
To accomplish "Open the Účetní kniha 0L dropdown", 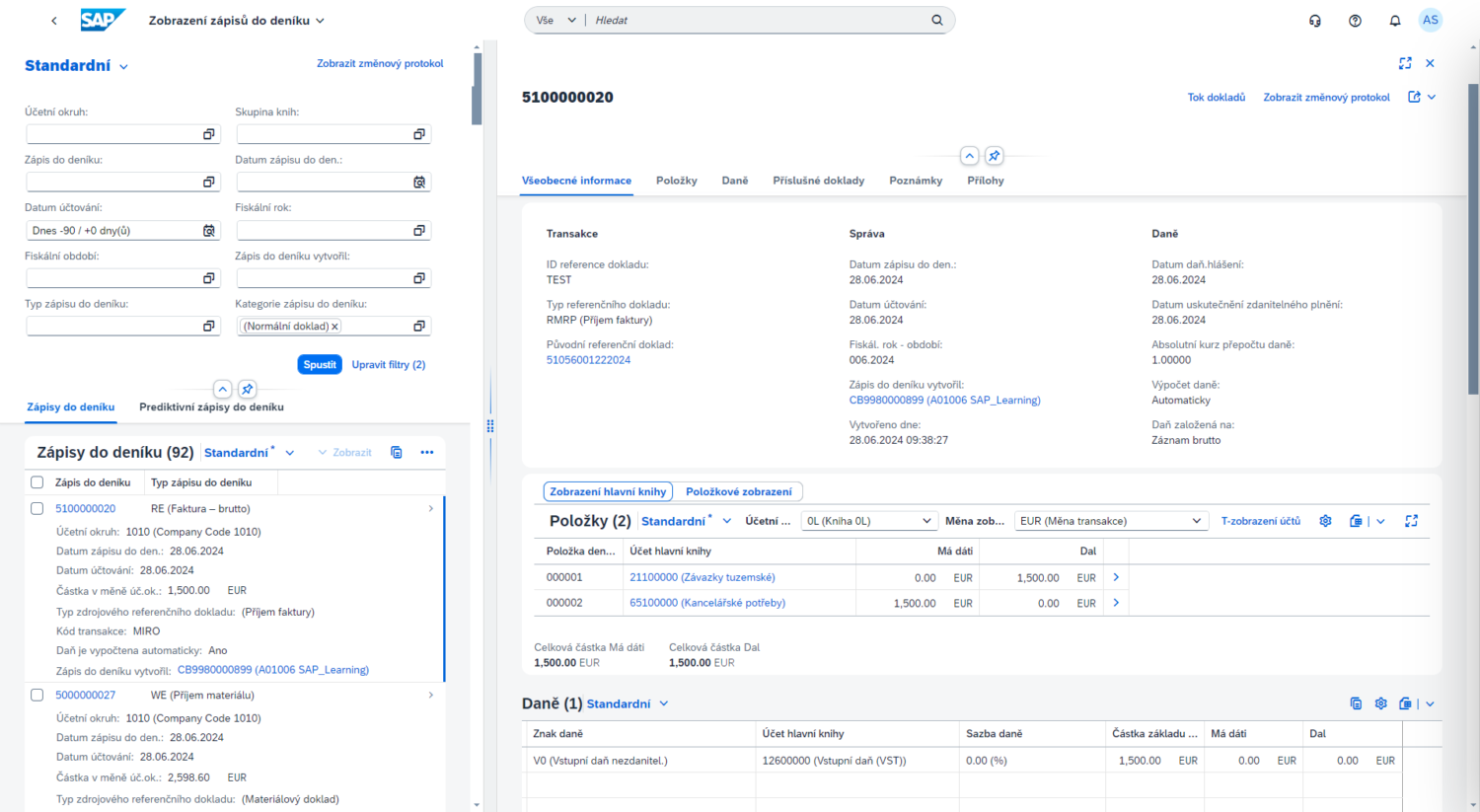I will [x=867, y=521].
